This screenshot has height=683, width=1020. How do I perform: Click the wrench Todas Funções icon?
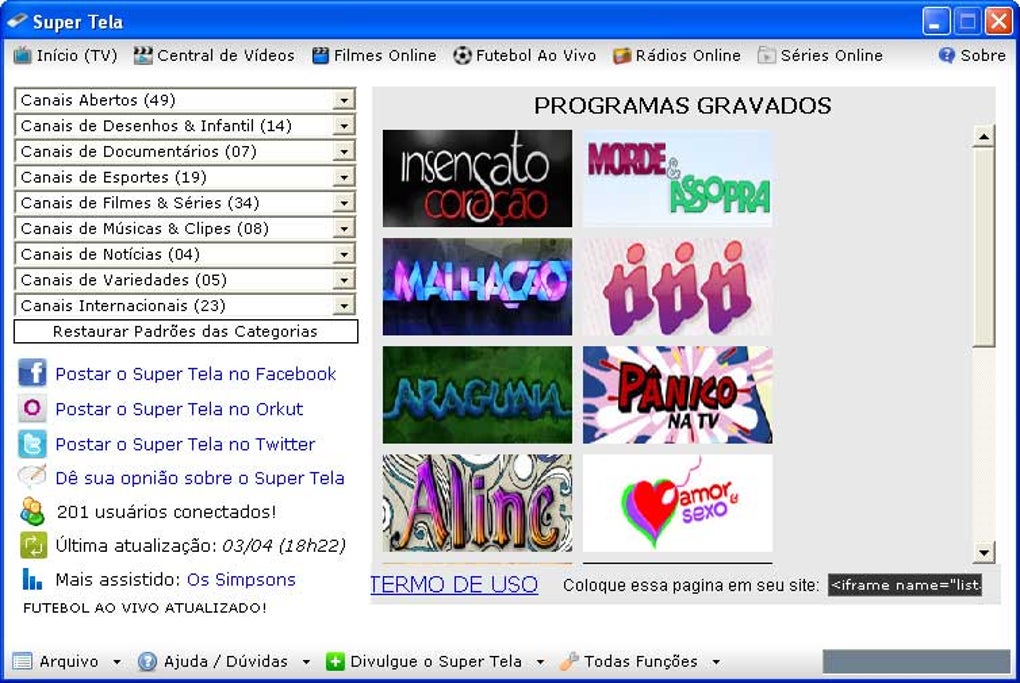coord(569,662)
